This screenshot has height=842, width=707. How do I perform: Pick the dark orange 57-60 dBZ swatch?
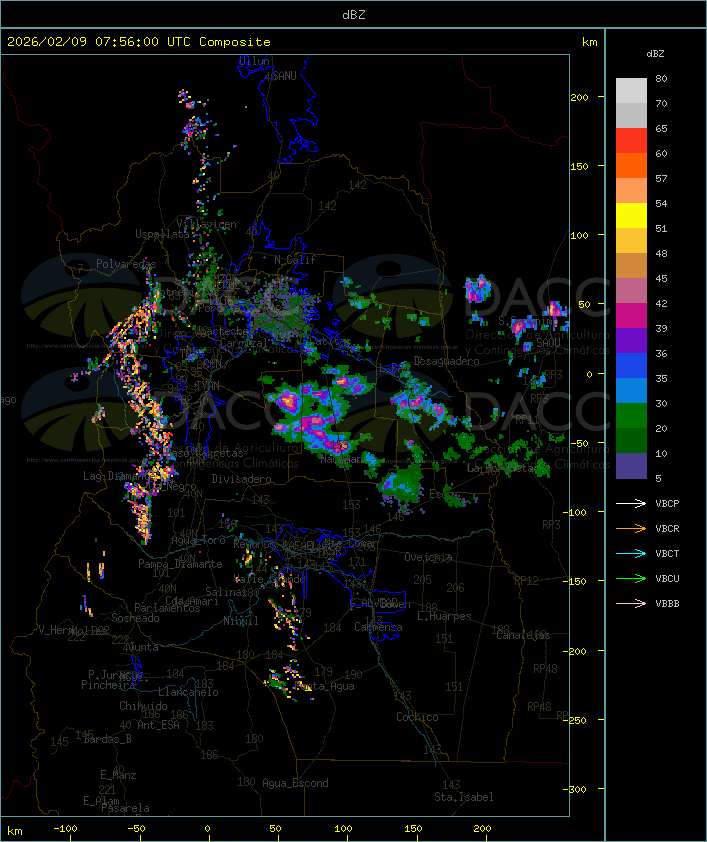coord(631,166)
